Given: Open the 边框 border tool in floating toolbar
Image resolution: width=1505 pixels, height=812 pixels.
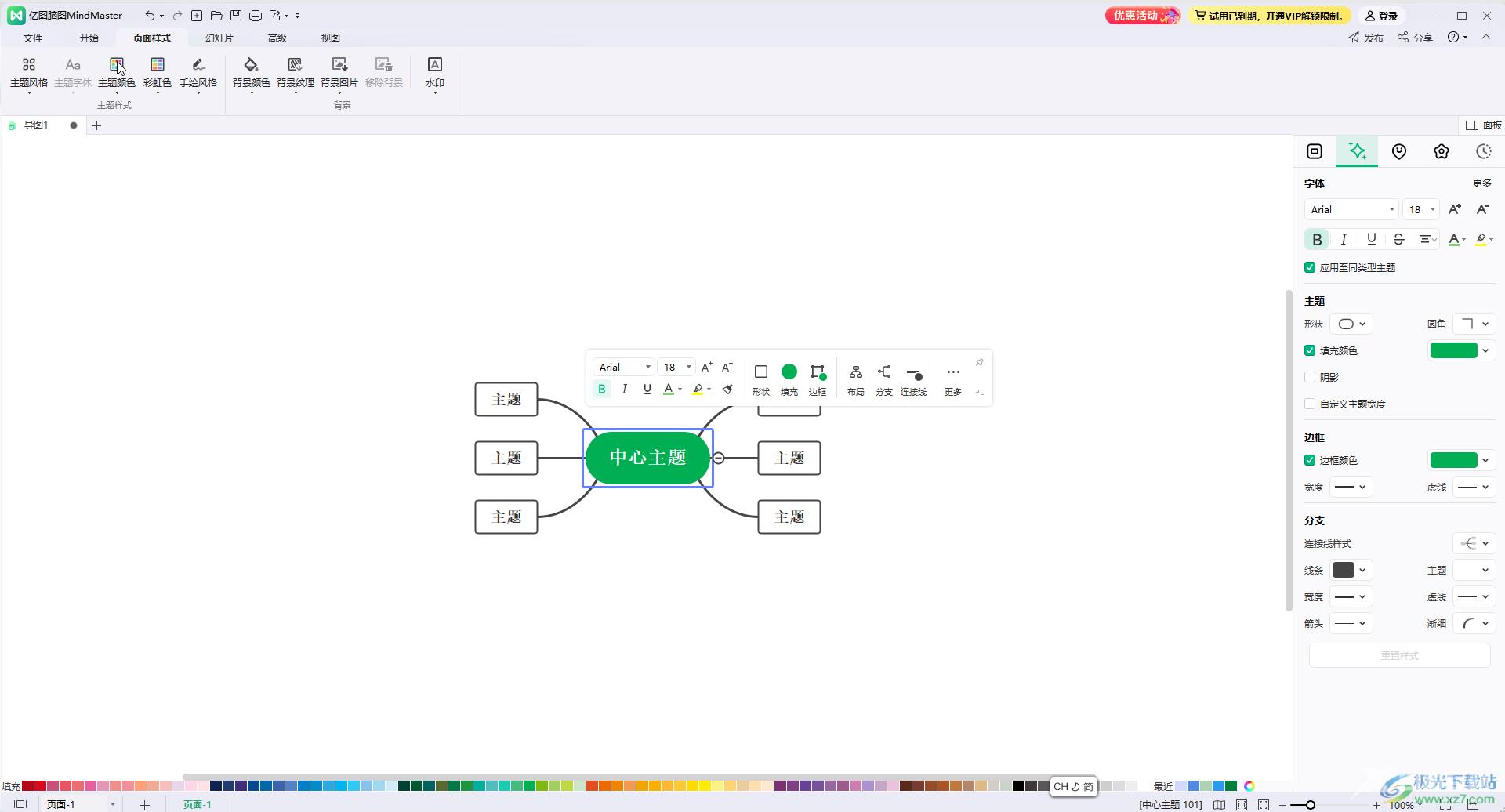Looking at the screenshot, I should tap(818, 379).
